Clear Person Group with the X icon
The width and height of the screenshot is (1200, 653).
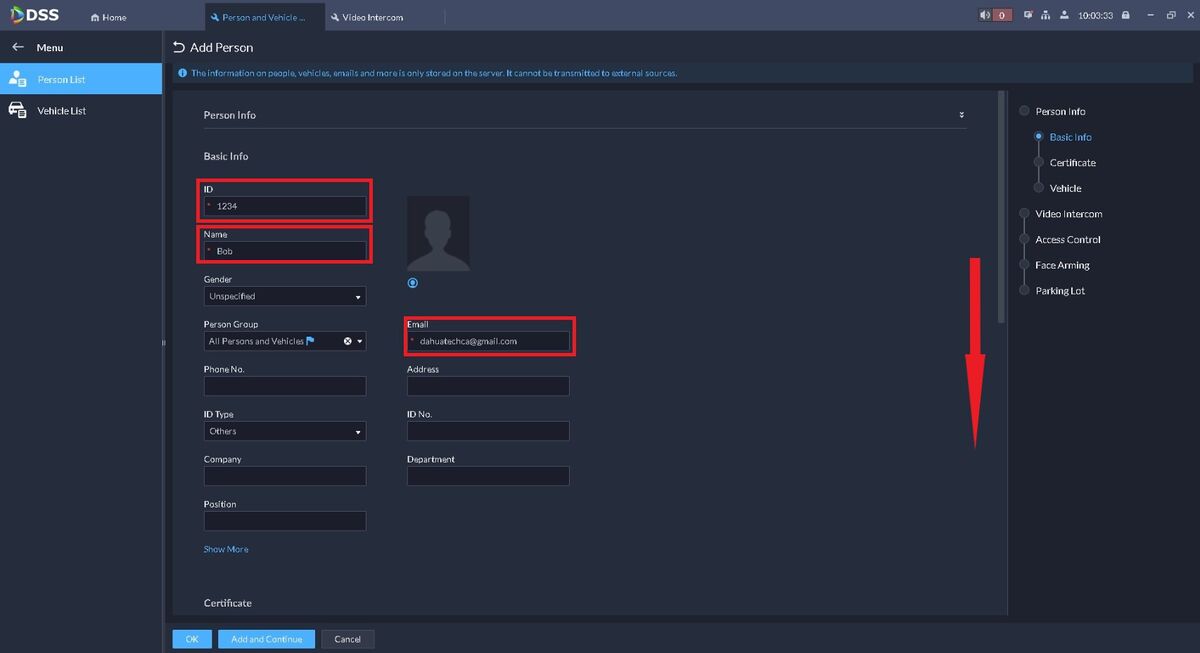pyautogui.click(x=348, y=341)
